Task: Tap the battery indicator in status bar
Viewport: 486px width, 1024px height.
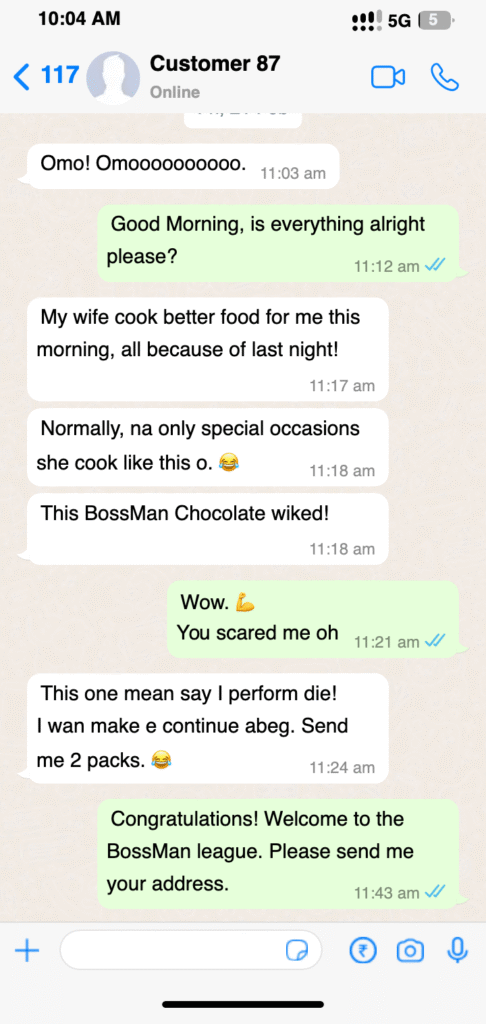Action: (x=435, y=21)
